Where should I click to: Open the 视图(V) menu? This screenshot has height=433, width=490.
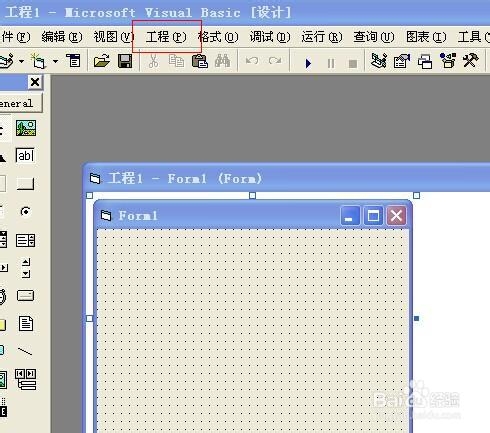click(114, 37)
